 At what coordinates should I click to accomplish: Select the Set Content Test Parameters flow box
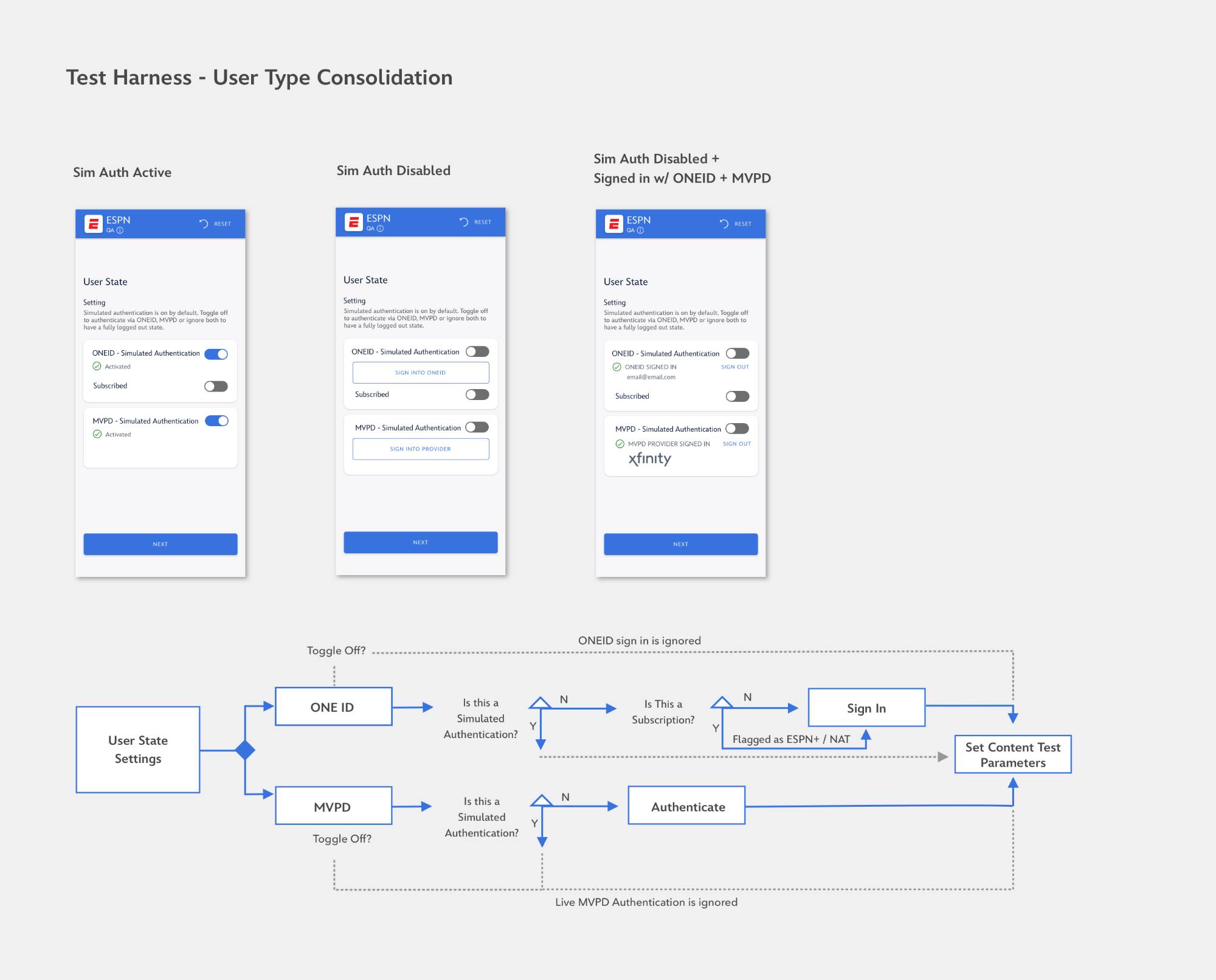1013,754
